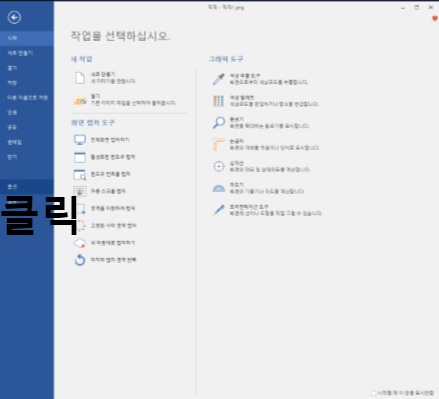Screen dimensions: 439x399
Task: Choose 저장 (Save) in the sidebar
Action: [27, 83]
